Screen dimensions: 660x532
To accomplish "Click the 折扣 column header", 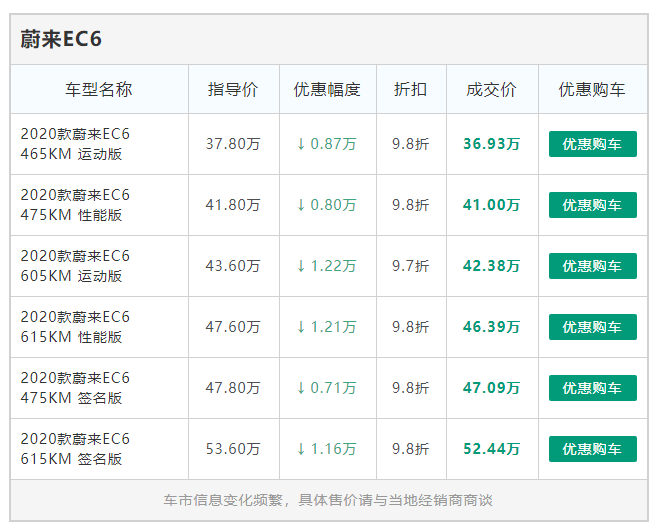I will (410, 89).
